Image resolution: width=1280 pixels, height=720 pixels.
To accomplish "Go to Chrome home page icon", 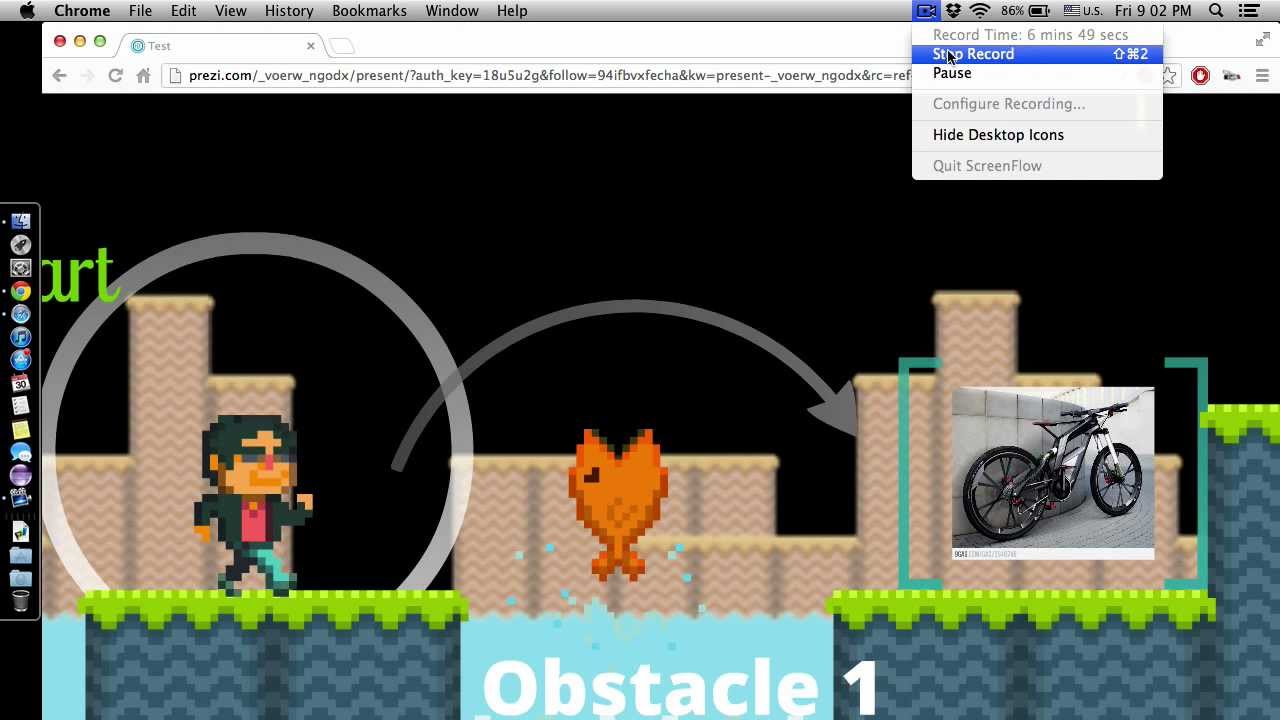I will (143, 76).
